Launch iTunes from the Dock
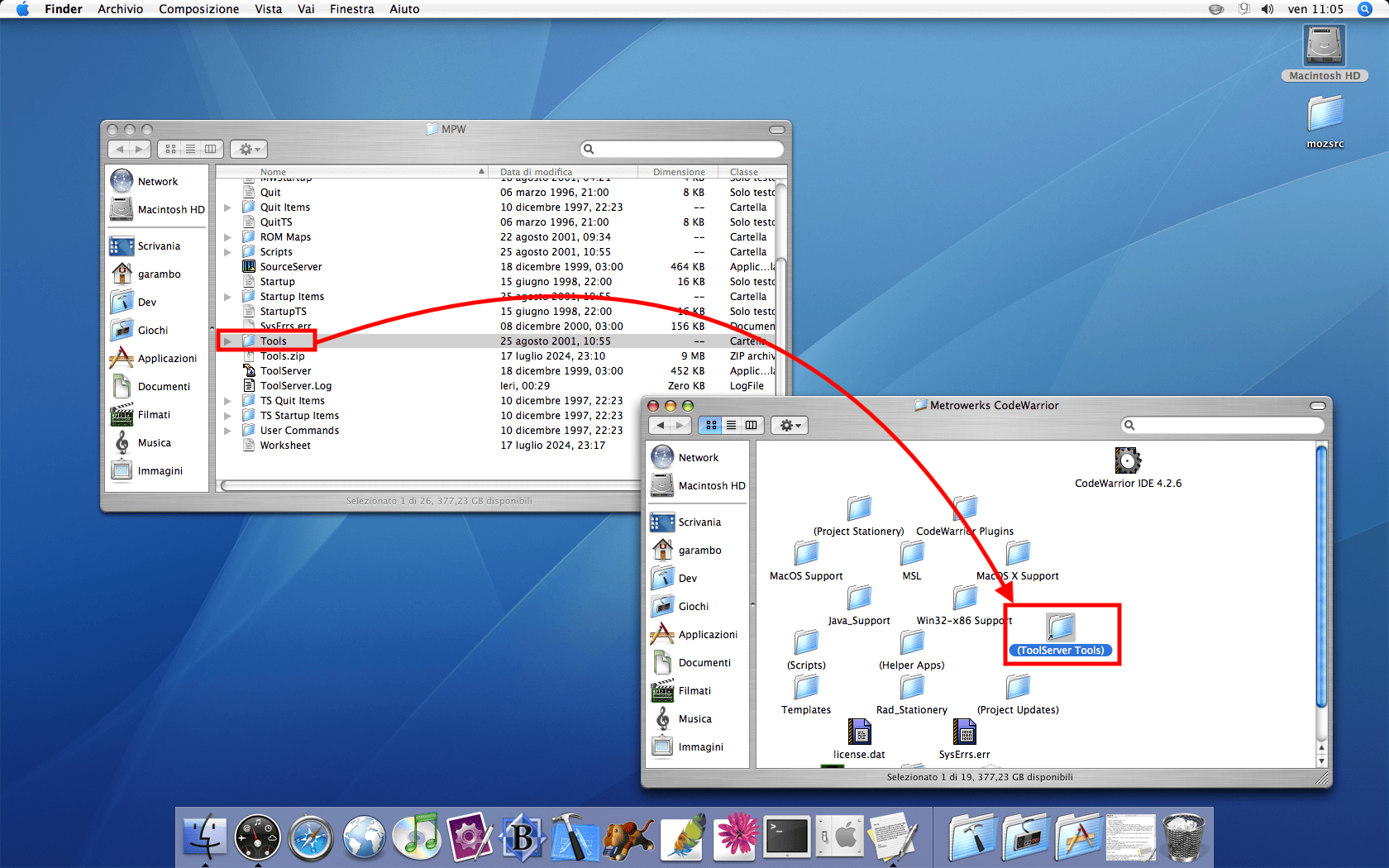This screenshot has height=868, width=1389. pos(417,837)
